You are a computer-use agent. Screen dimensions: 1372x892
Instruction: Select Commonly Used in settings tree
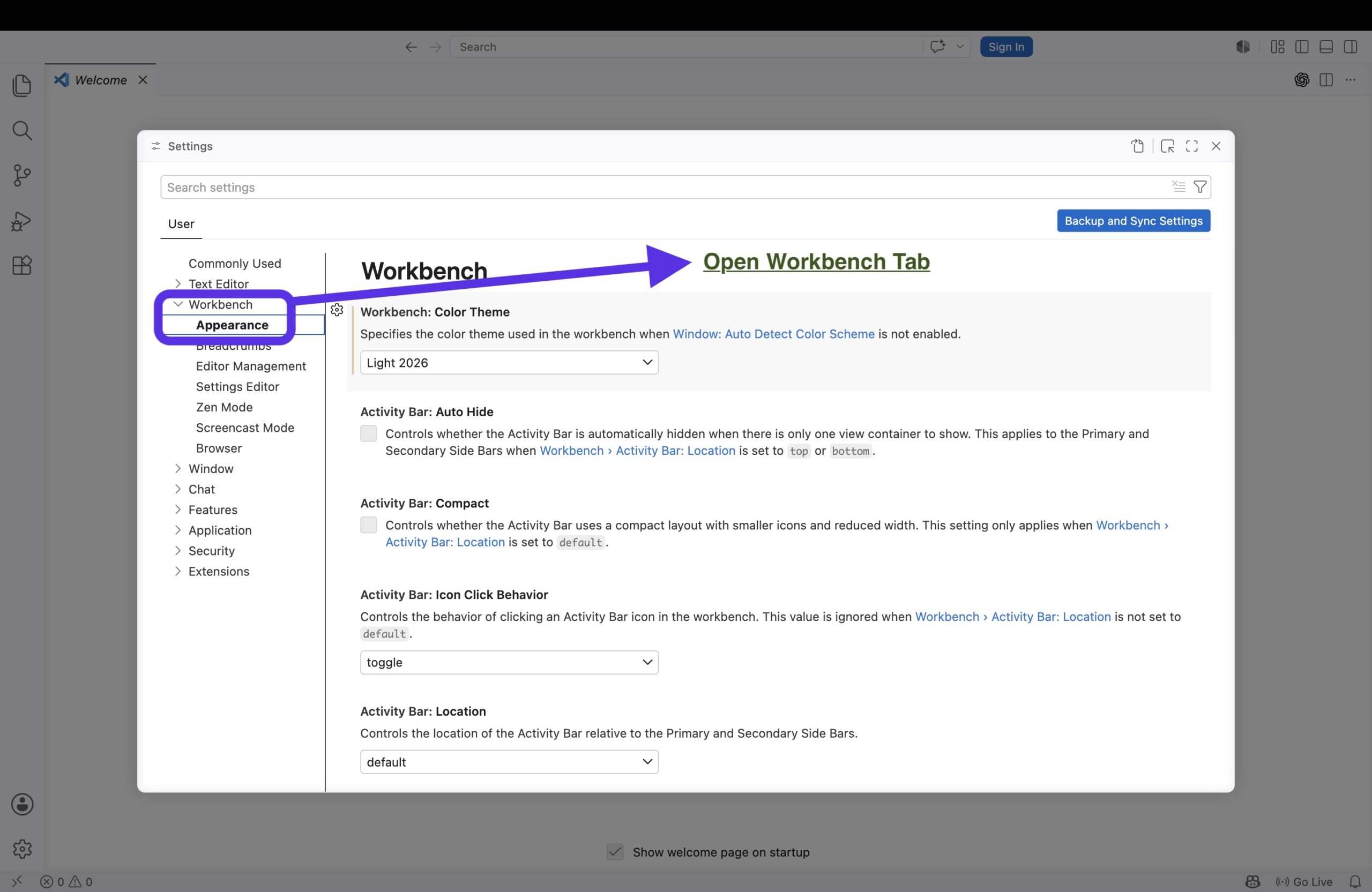[235, 264]
